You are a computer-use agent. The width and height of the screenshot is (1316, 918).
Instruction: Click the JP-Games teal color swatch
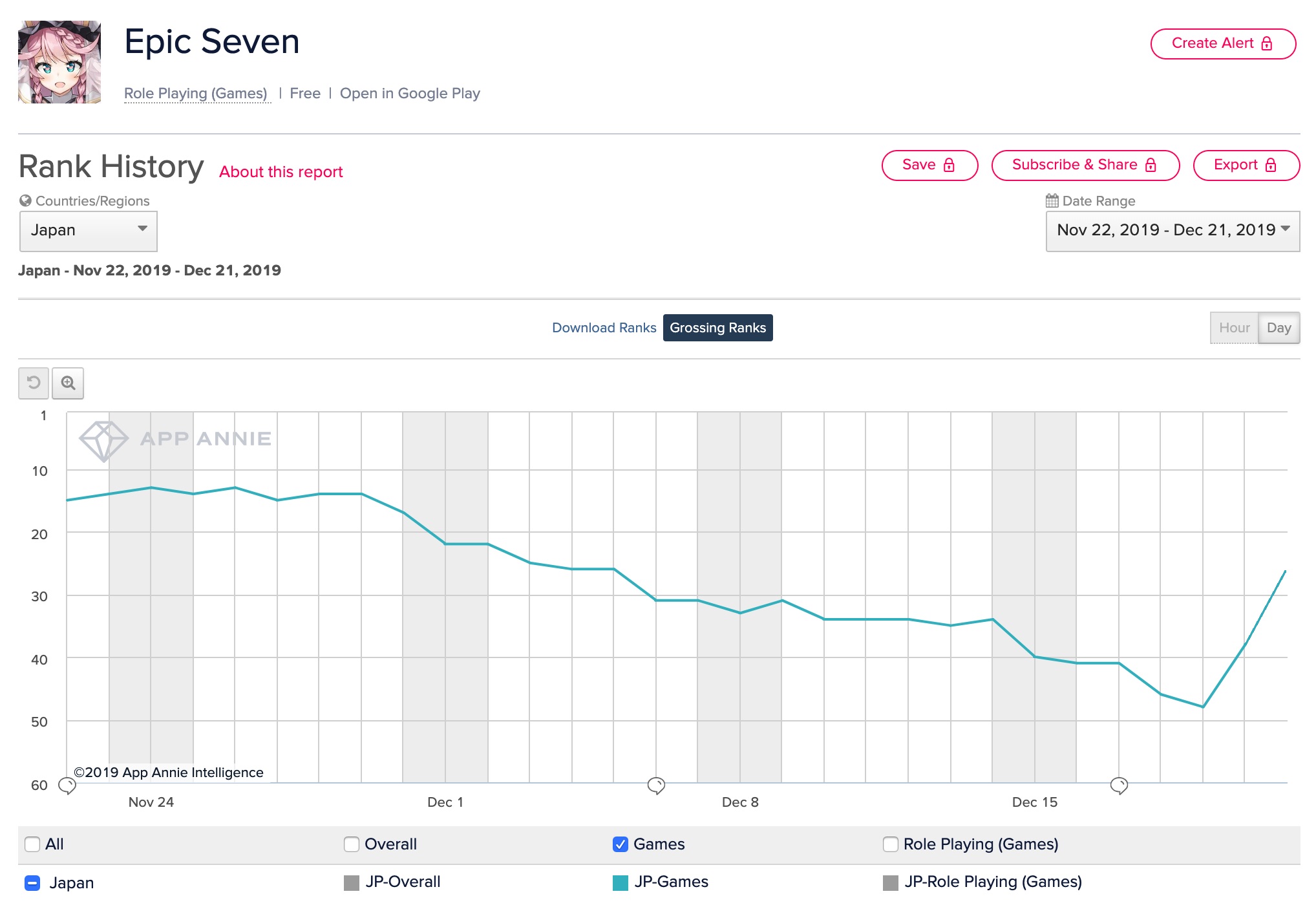click(x=621, y=883)
